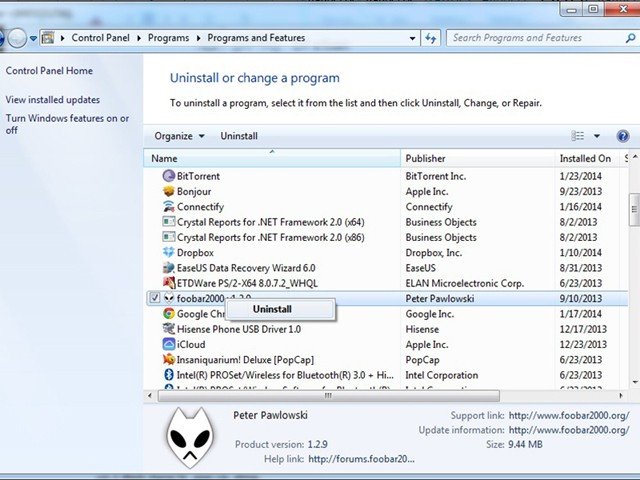The width and height of the screenshot is (640, 480).
Task: Open View installed updates link
Action: [x=53, y=100]
